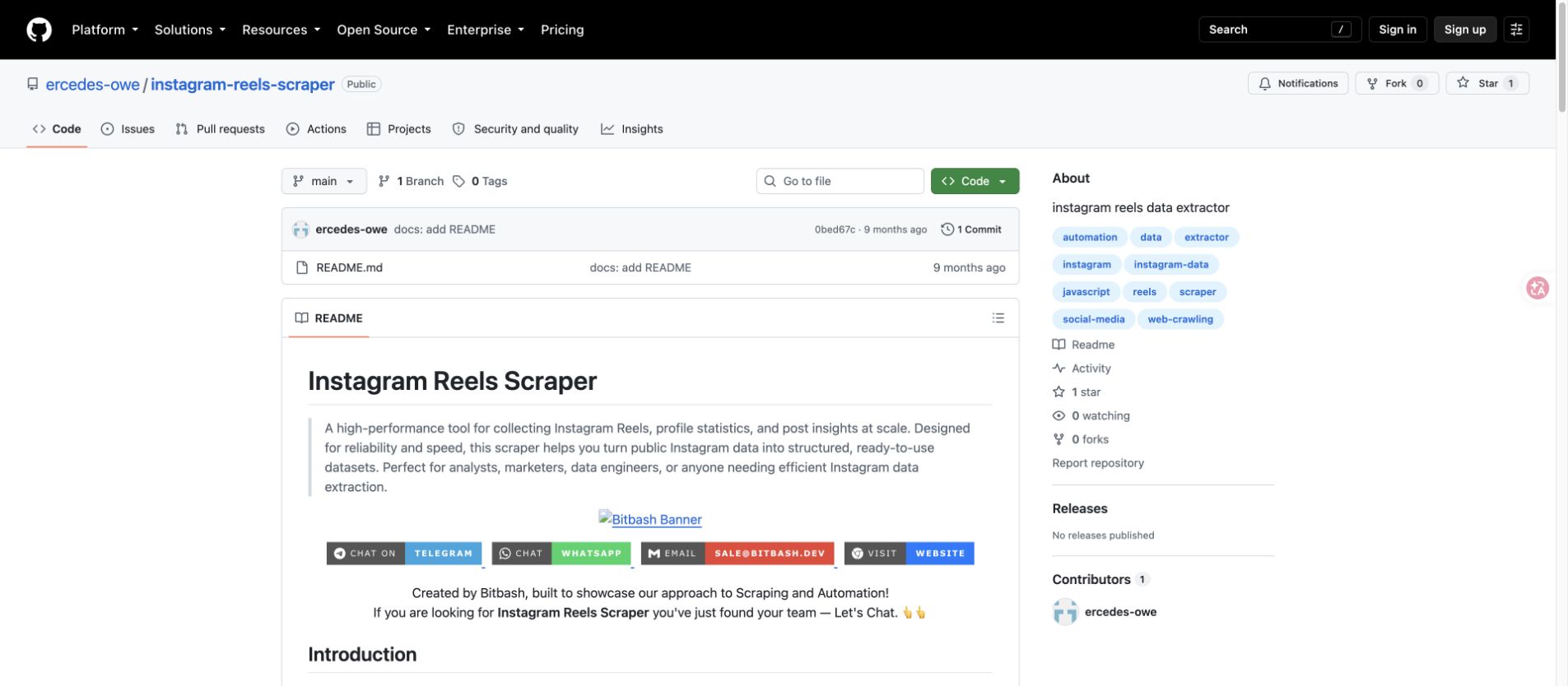The height and width of the screenshot is (686, 1568).
Task: Open the main branch selector dropdown
Action: click(x=323, y=181)
